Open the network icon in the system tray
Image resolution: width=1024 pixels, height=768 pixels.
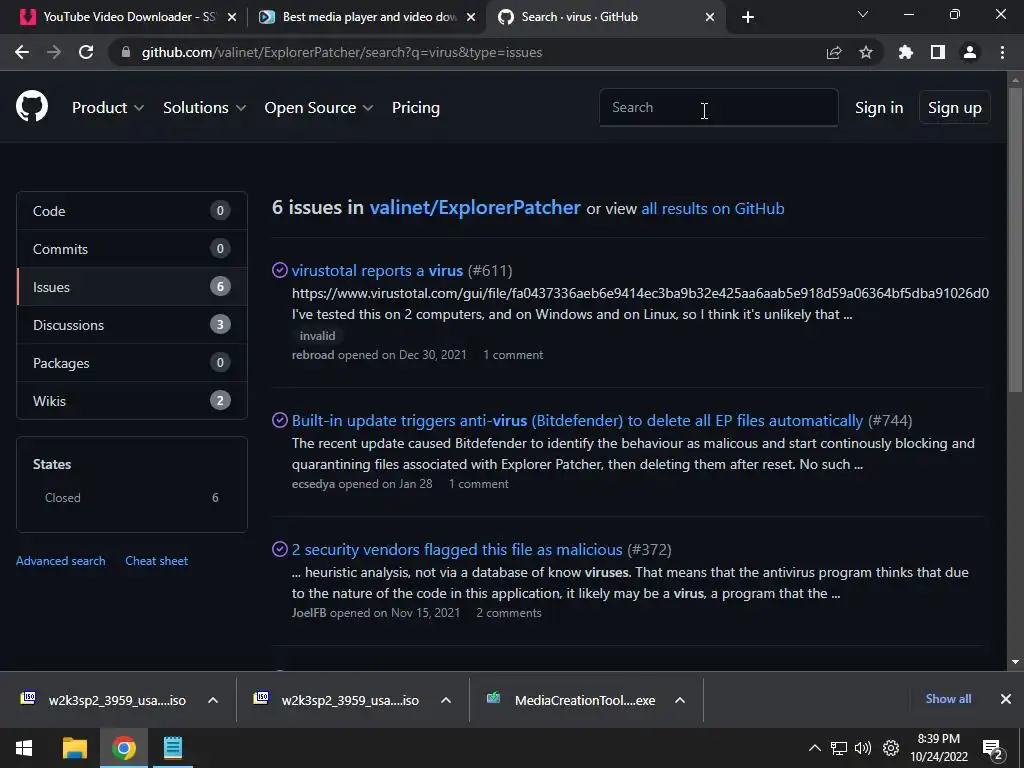point(839,748)
